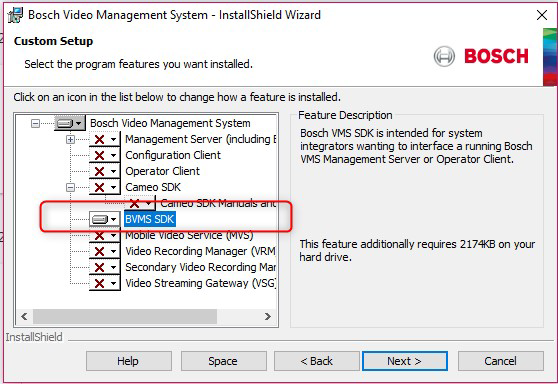Screen dimensions: 558x384
Task: Click the right arrow of horizontal scrollbar
Action: 268,316
